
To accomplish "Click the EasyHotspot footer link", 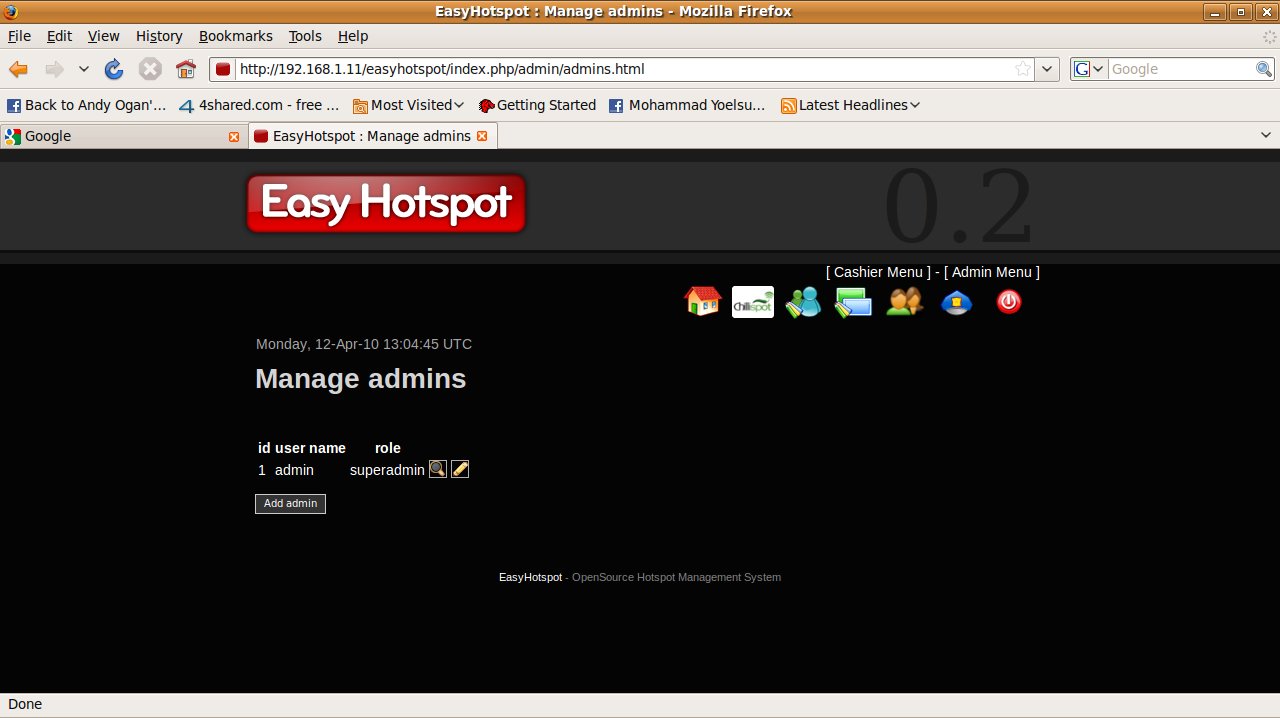I will click(530, 577).
